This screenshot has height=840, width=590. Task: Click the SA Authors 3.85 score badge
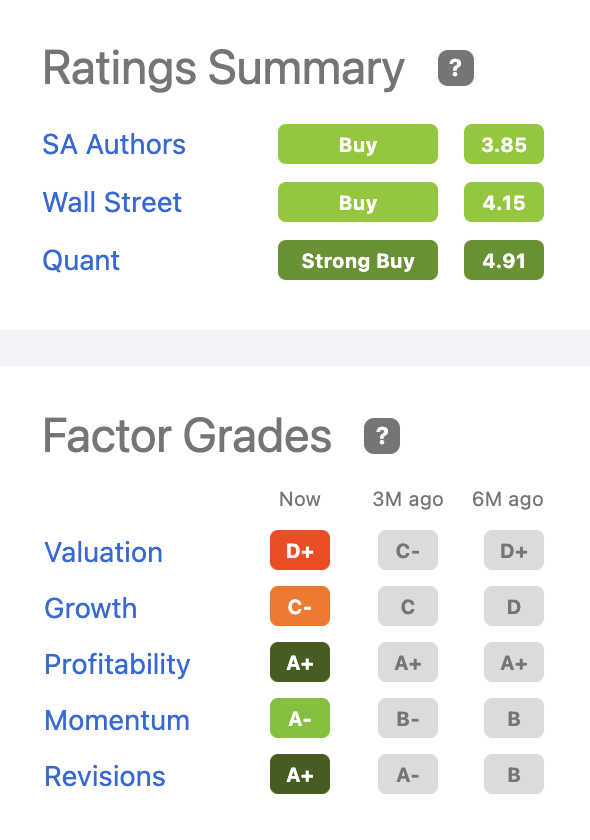[504, 144]
